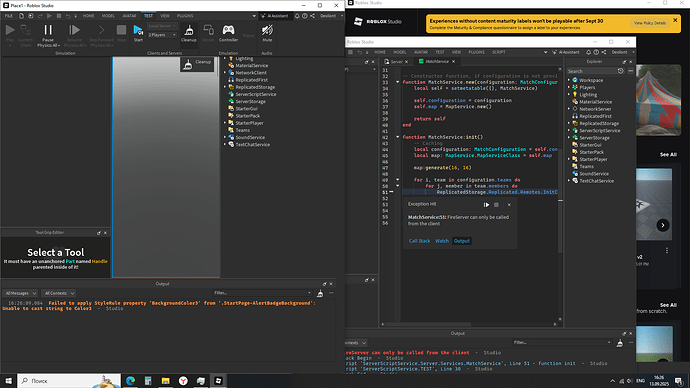Select ServerStorage in right Explorer

[x=594, y=138]
